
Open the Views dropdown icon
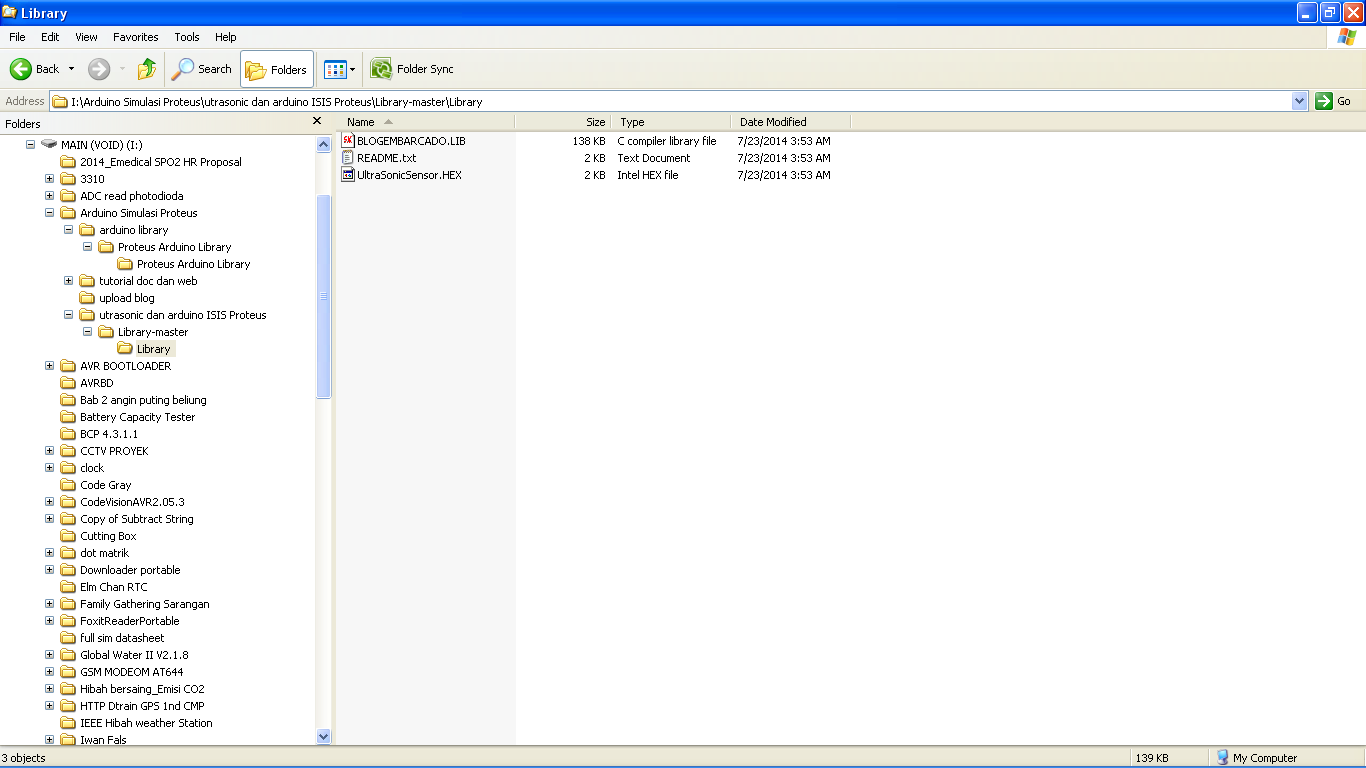[340, 69]
